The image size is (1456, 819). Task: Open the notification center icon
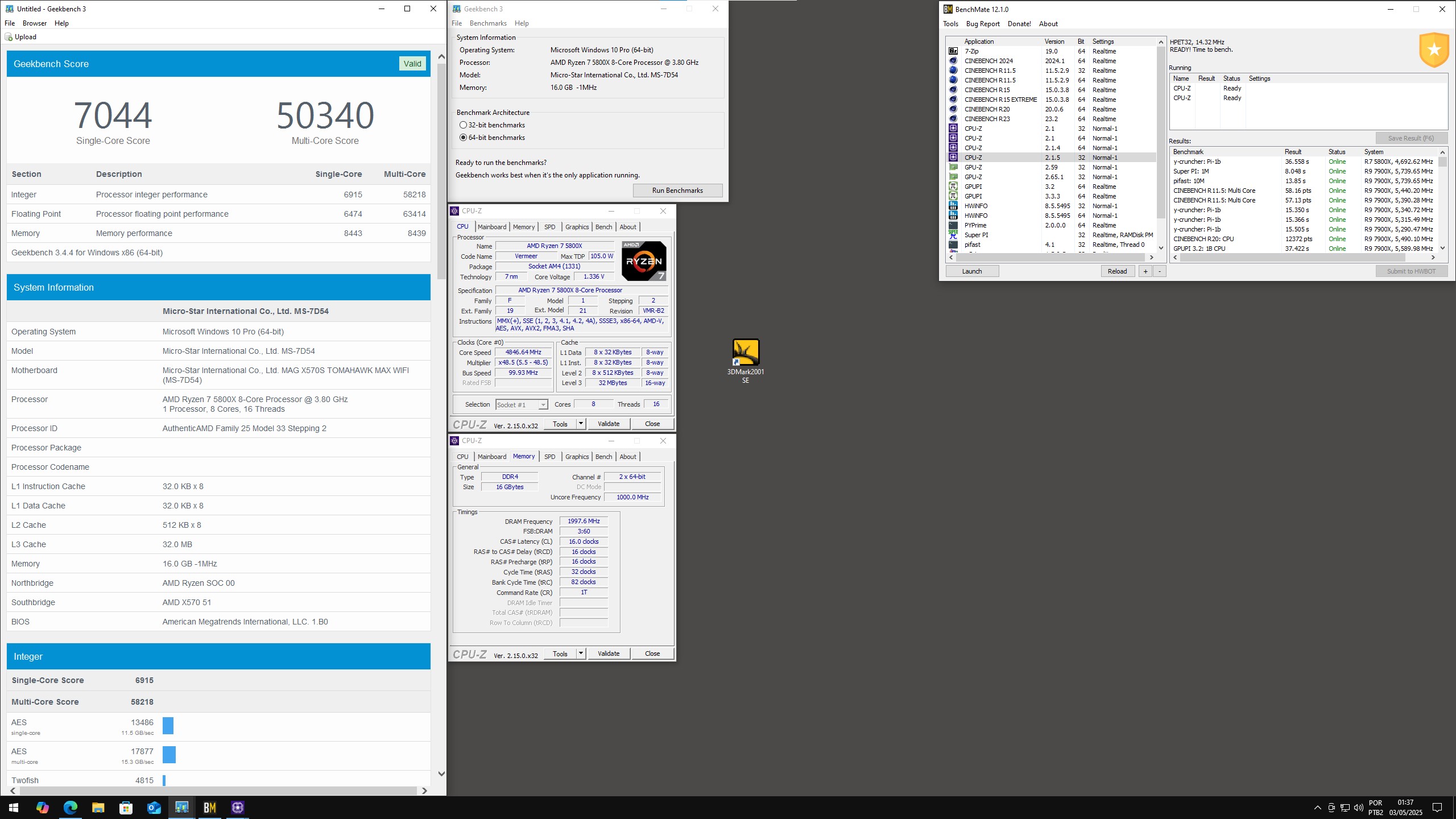point(1437,808)
